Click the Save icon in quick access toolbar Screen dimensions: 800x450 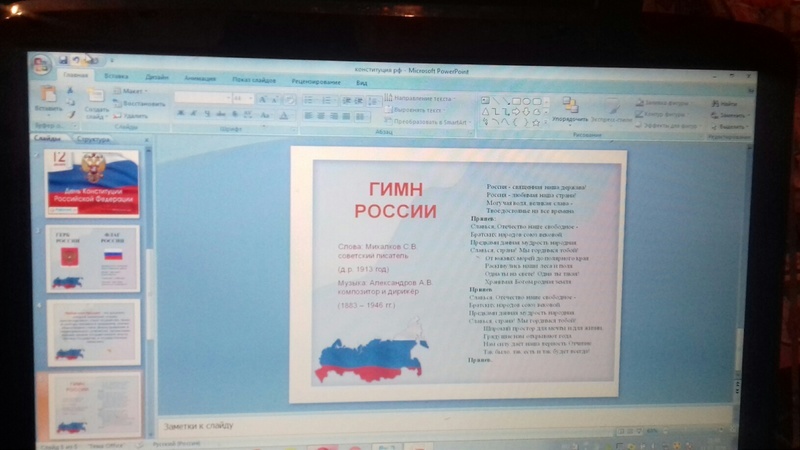point(63,60)
